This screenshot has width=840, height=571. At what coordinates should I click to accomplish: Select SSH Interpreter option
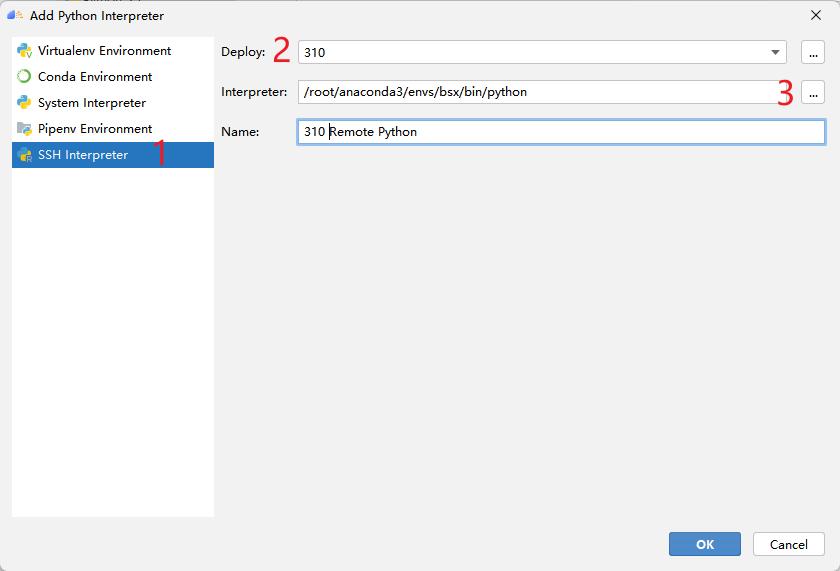coord(112,155)
